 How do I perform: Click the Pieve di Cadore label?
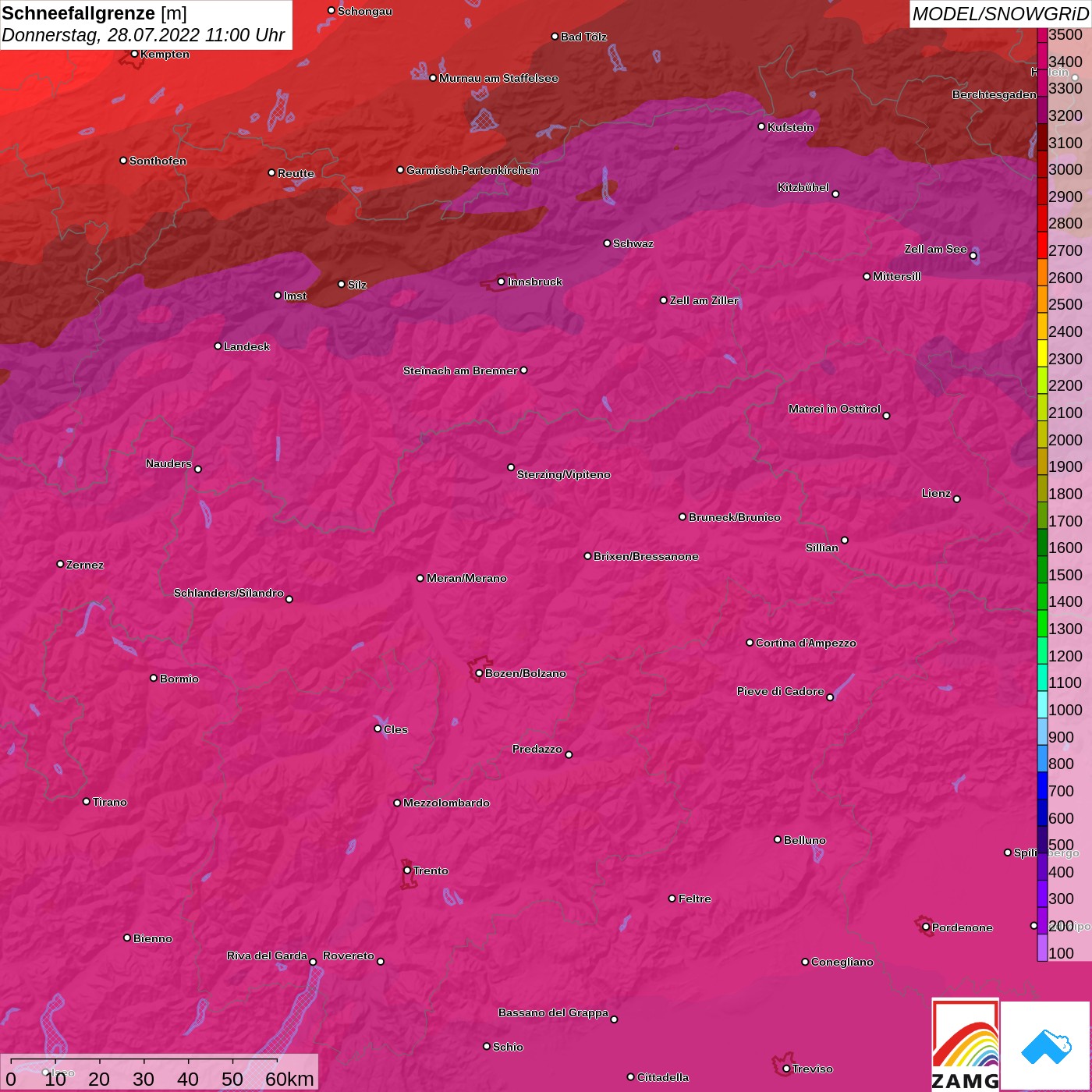click(x=781, y=691)
